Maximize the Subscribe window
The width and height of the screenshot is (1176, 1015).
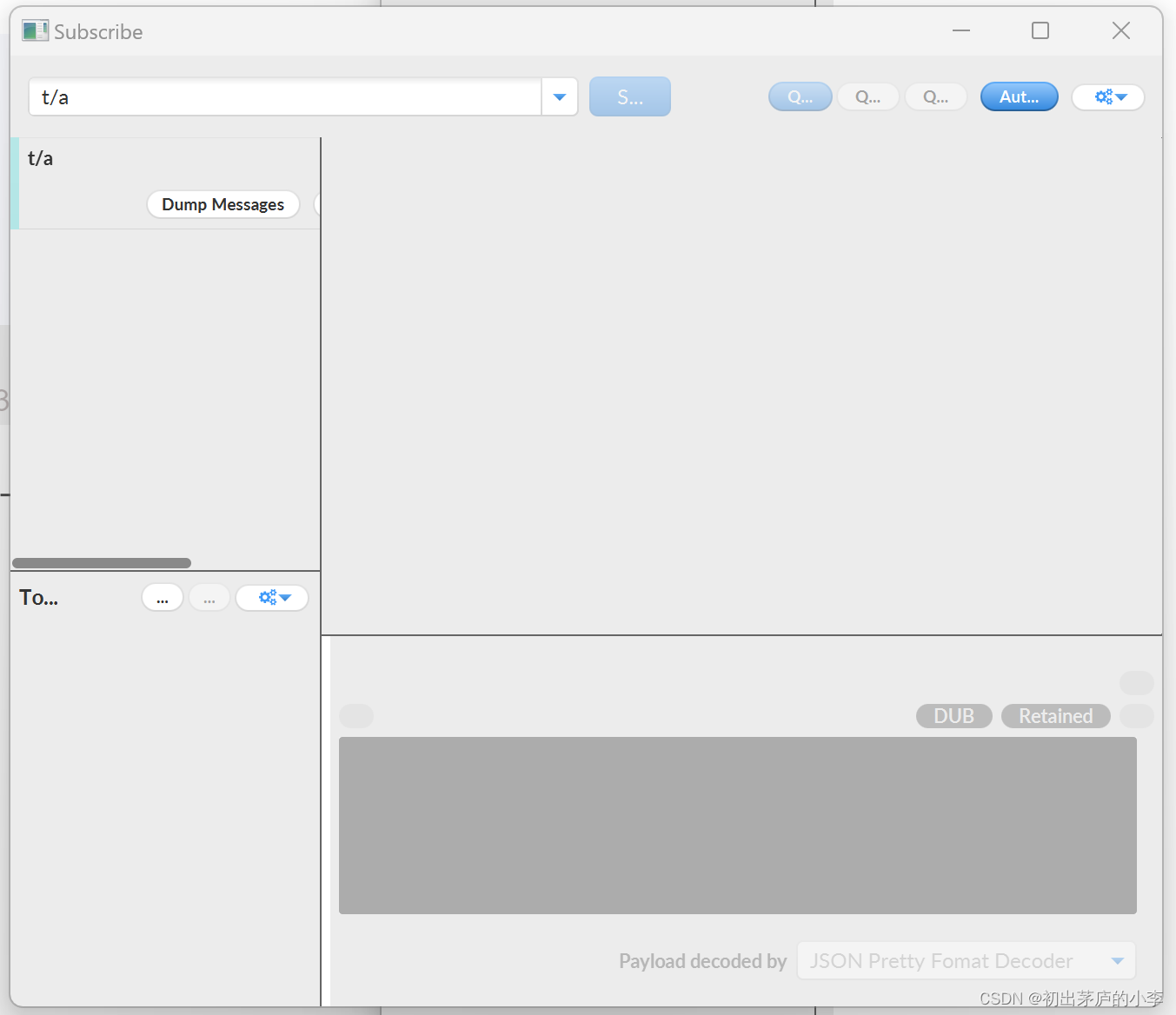click(1040, 31)
